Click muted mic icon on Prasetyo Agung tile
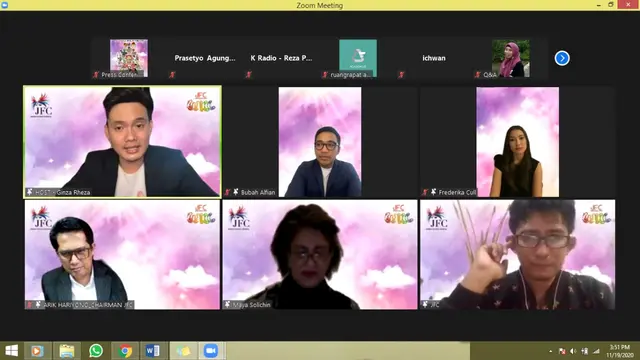This screenshot has height=360, width=640. click(x=172, y=75)
